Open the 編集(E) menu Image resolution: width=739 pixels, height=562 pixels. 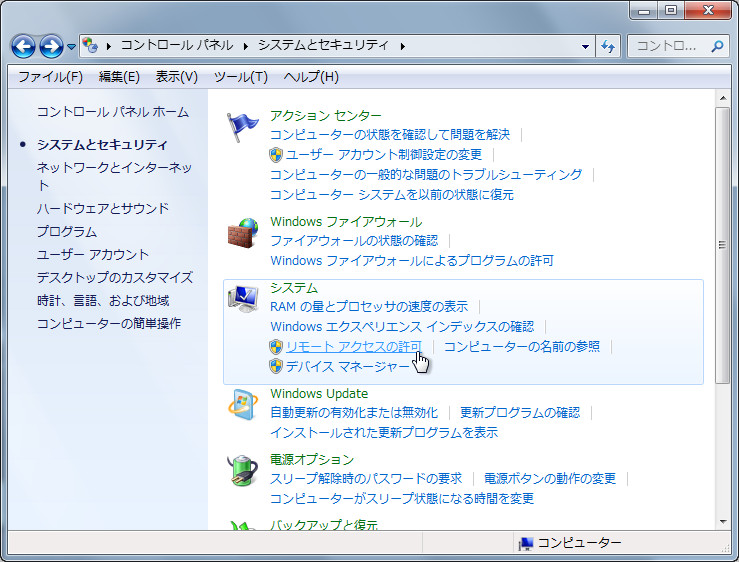tap(119, 77)
